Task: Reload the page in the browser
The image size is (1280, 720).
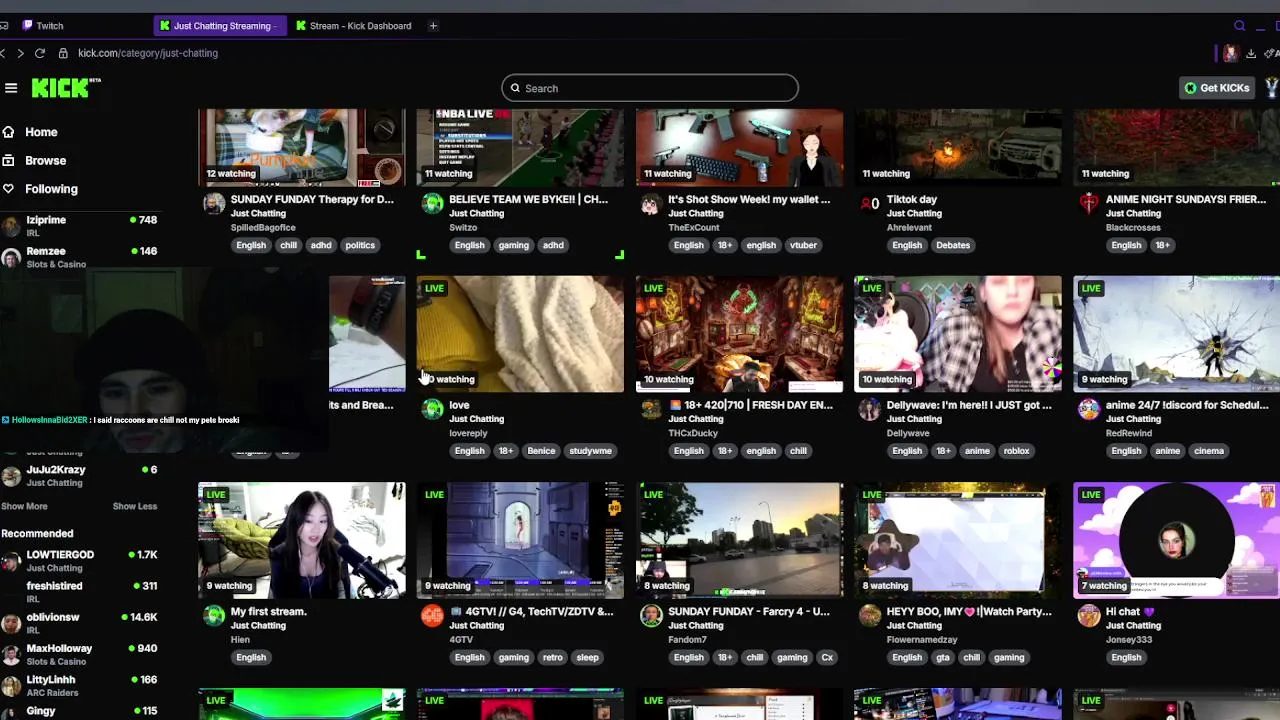Action: (x=40, y=53)
